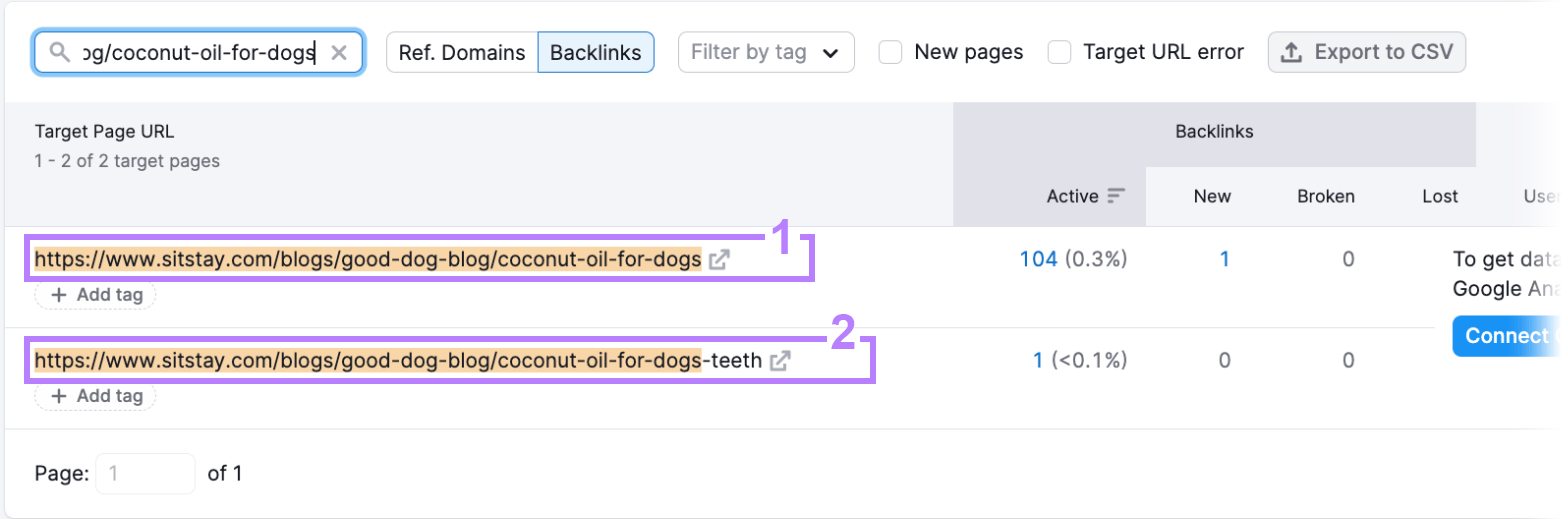The width and height of the screenshot is (1561, 519).
Task: Open external link icon for coconut-oil-for-dogs-teeth URL
Action: pos(780,361)
